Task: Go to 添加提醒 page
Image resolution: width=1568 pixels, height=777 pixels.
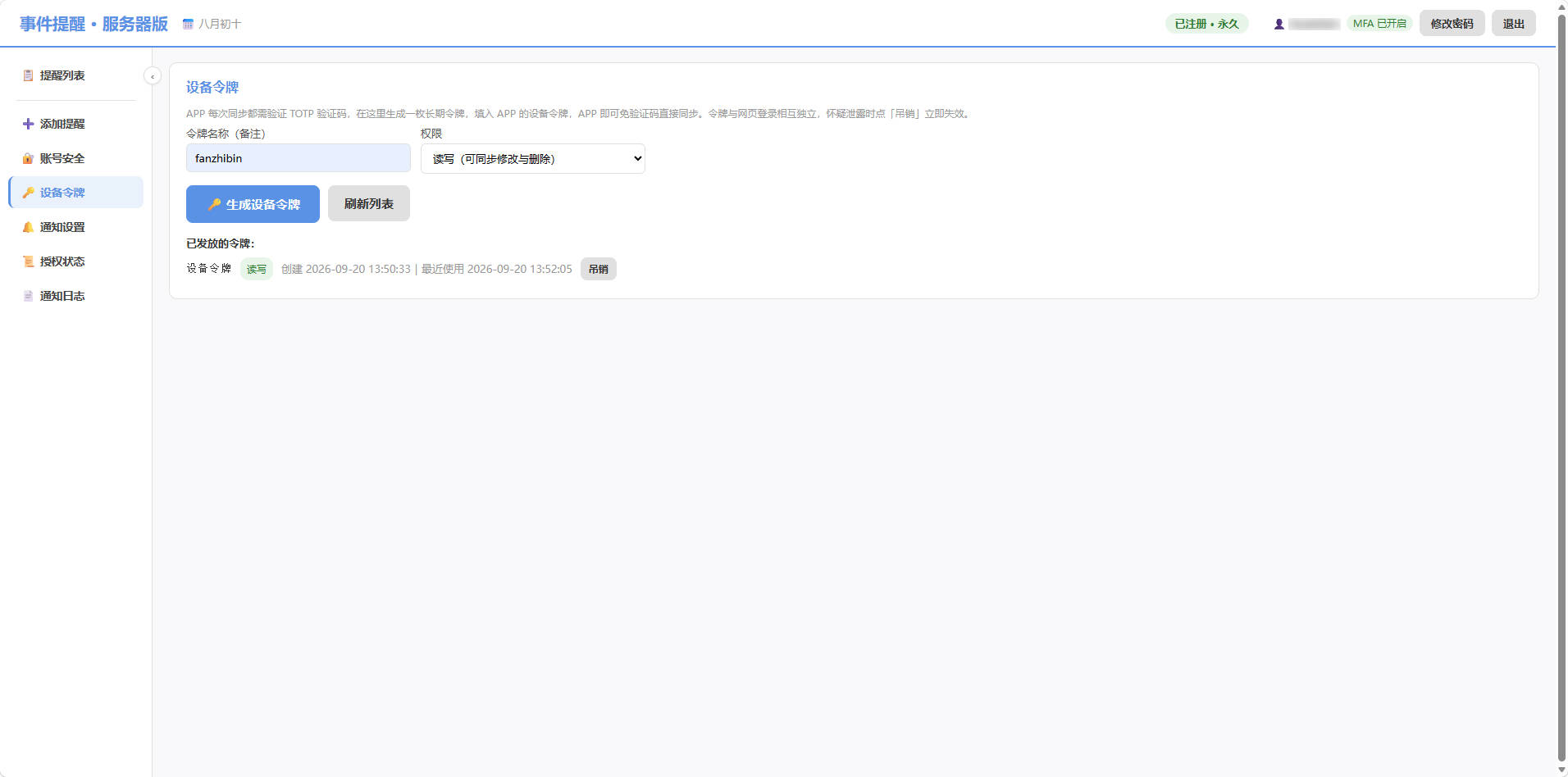Action: pos(75,124)
